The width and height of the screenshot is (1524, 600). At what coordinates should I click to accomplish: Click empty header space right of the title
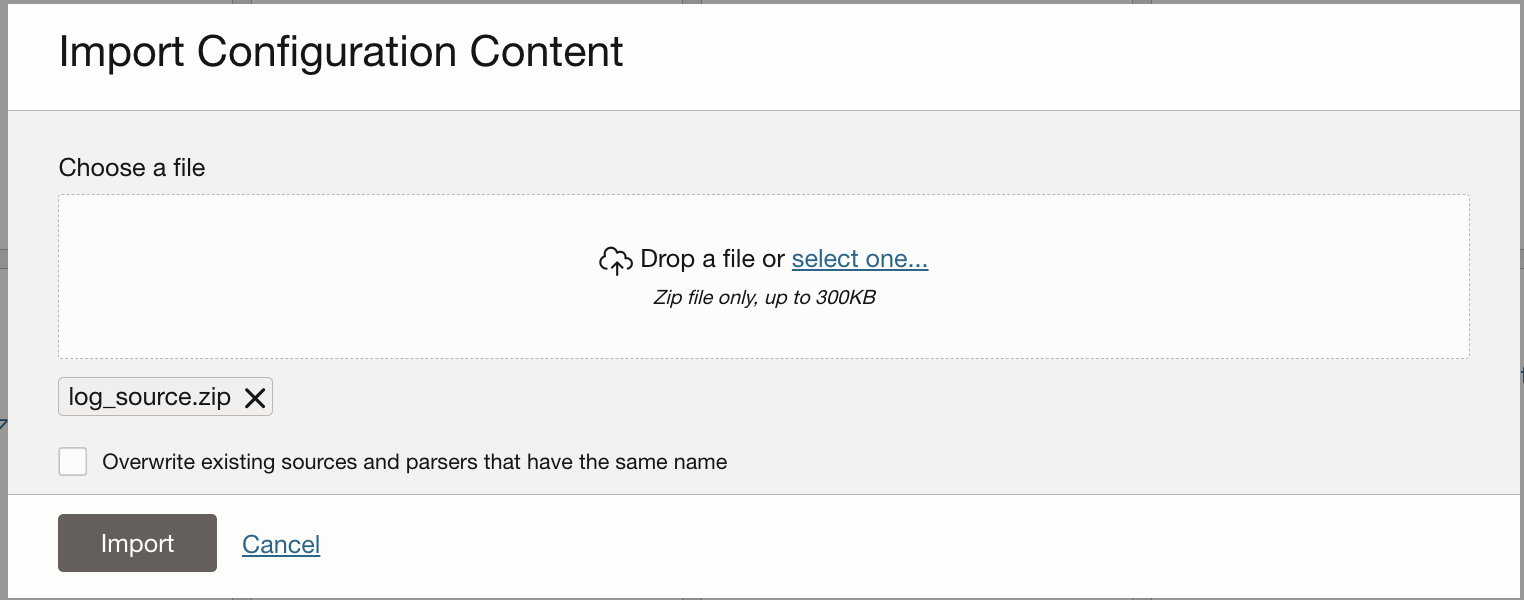click(1050, 52)
